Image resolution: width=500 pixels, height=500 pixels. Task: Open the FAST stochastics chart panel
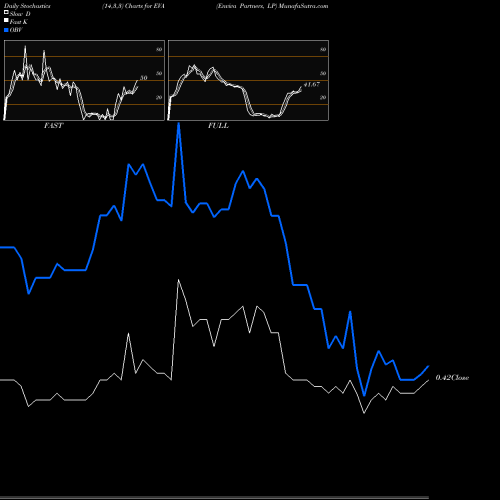(x=84, y=80)
